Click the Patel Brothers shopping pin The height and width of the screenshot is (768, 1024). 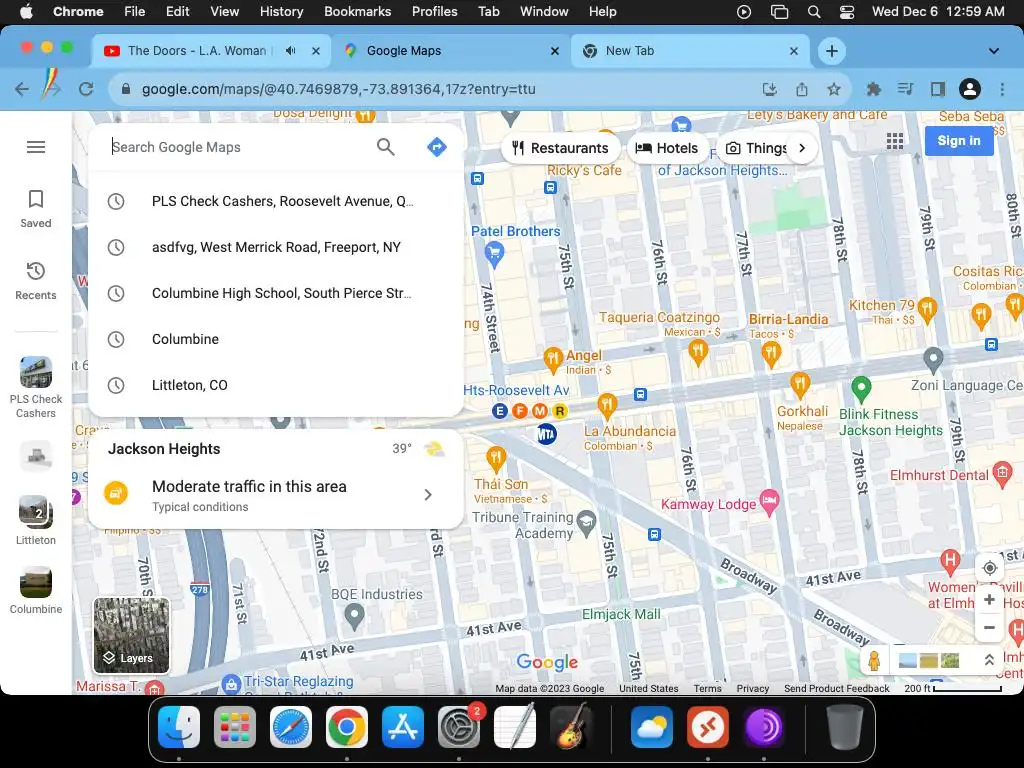pos(494,253)
